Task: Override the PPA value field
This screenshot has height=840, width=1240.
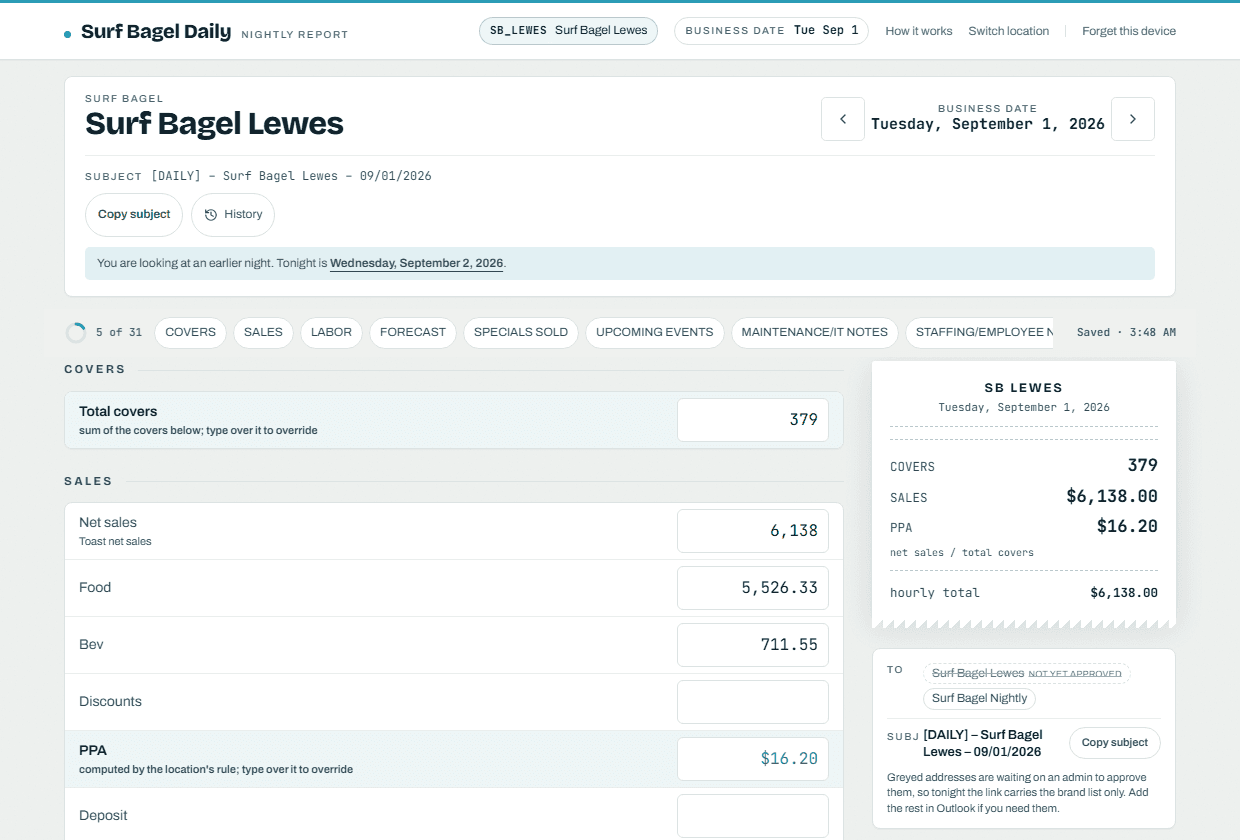Action: click(x=753, y=759)
